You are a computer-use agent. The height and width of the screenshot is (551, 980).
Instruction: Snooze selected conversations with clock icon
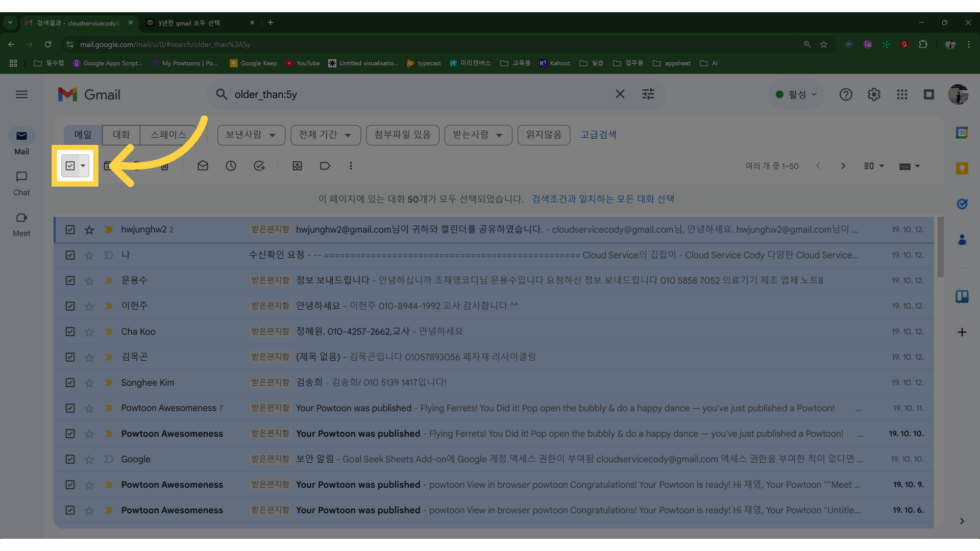231,166
